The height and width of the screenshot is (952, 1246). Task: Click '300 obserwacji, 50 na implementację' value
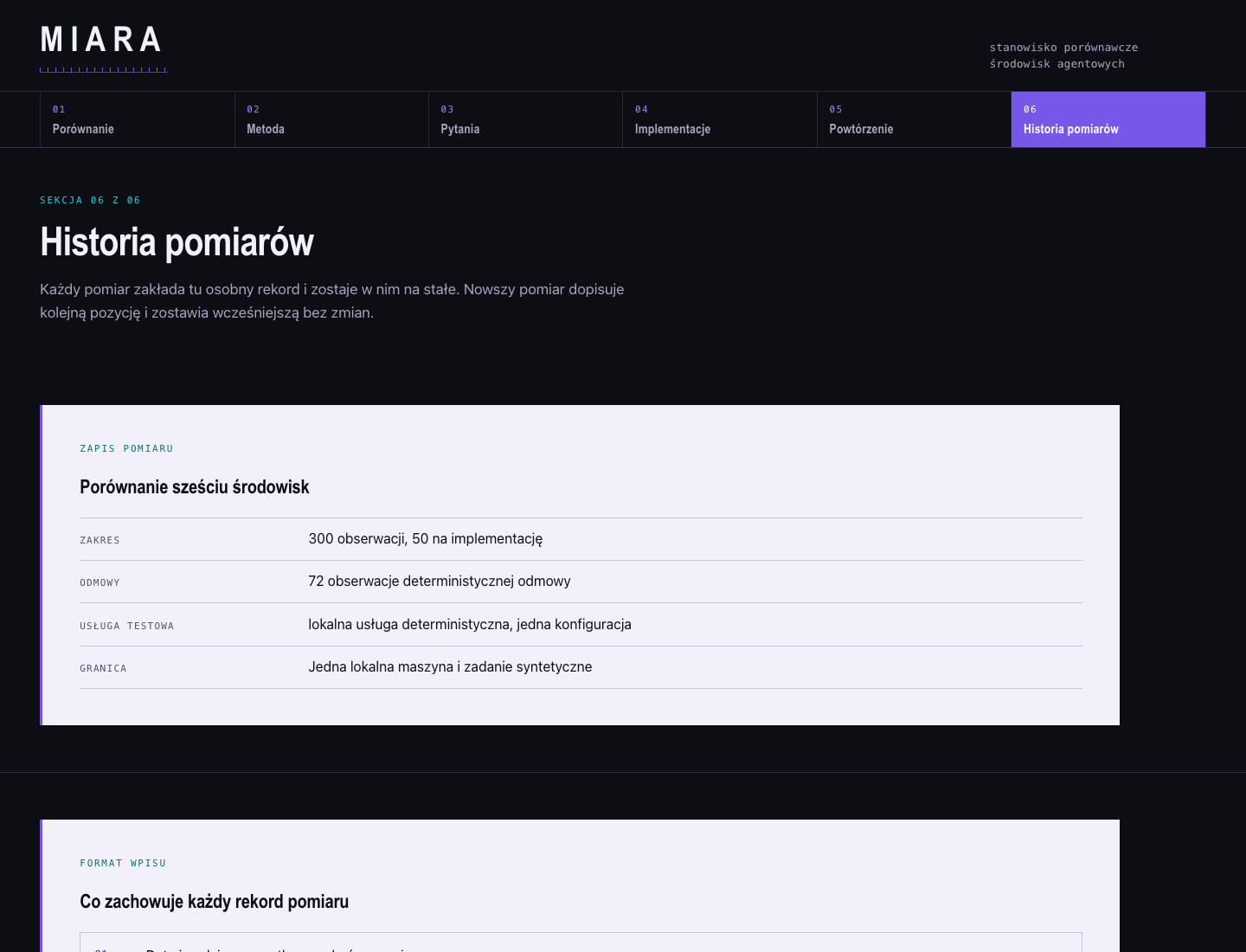coord(426,538)
